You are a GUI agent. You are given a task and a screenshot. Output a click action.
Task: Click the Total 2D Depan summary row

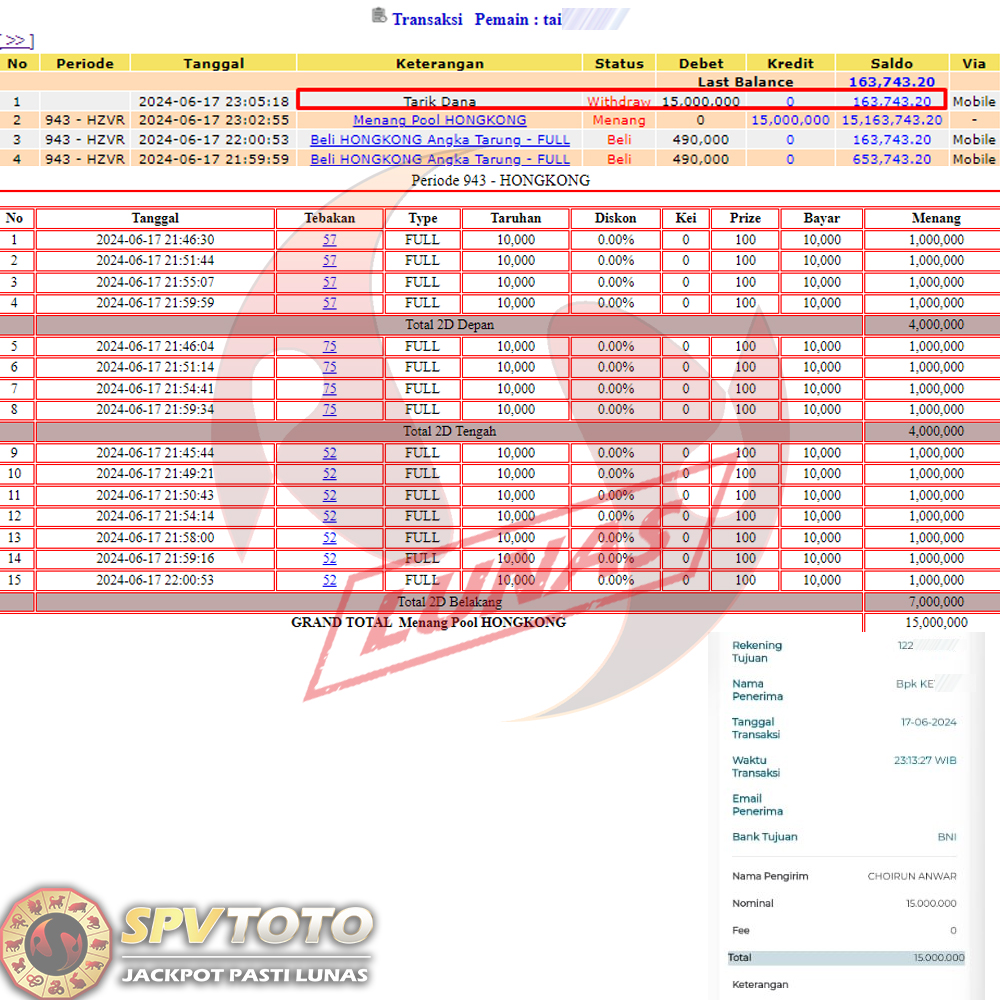[x=448, y=324]
